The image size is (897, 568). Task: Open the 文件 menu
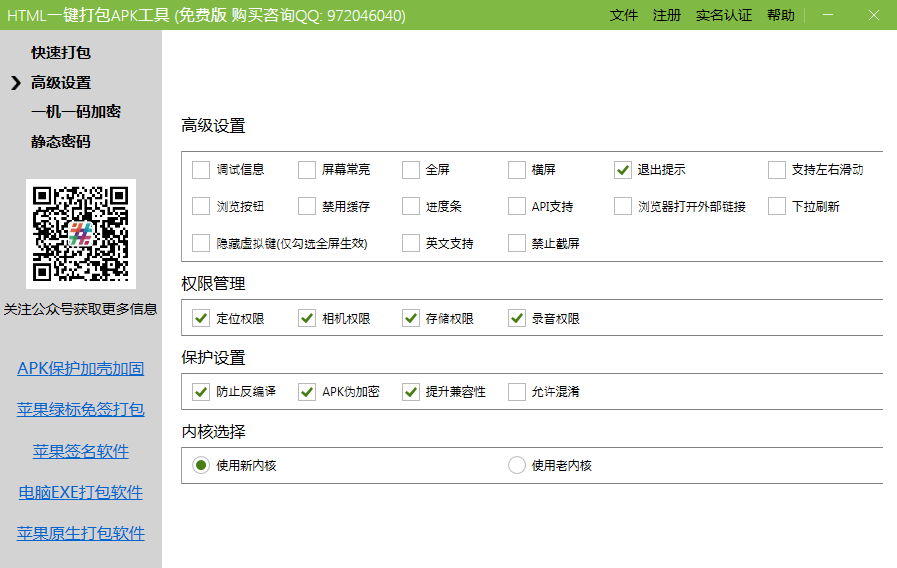pos(623,15)
